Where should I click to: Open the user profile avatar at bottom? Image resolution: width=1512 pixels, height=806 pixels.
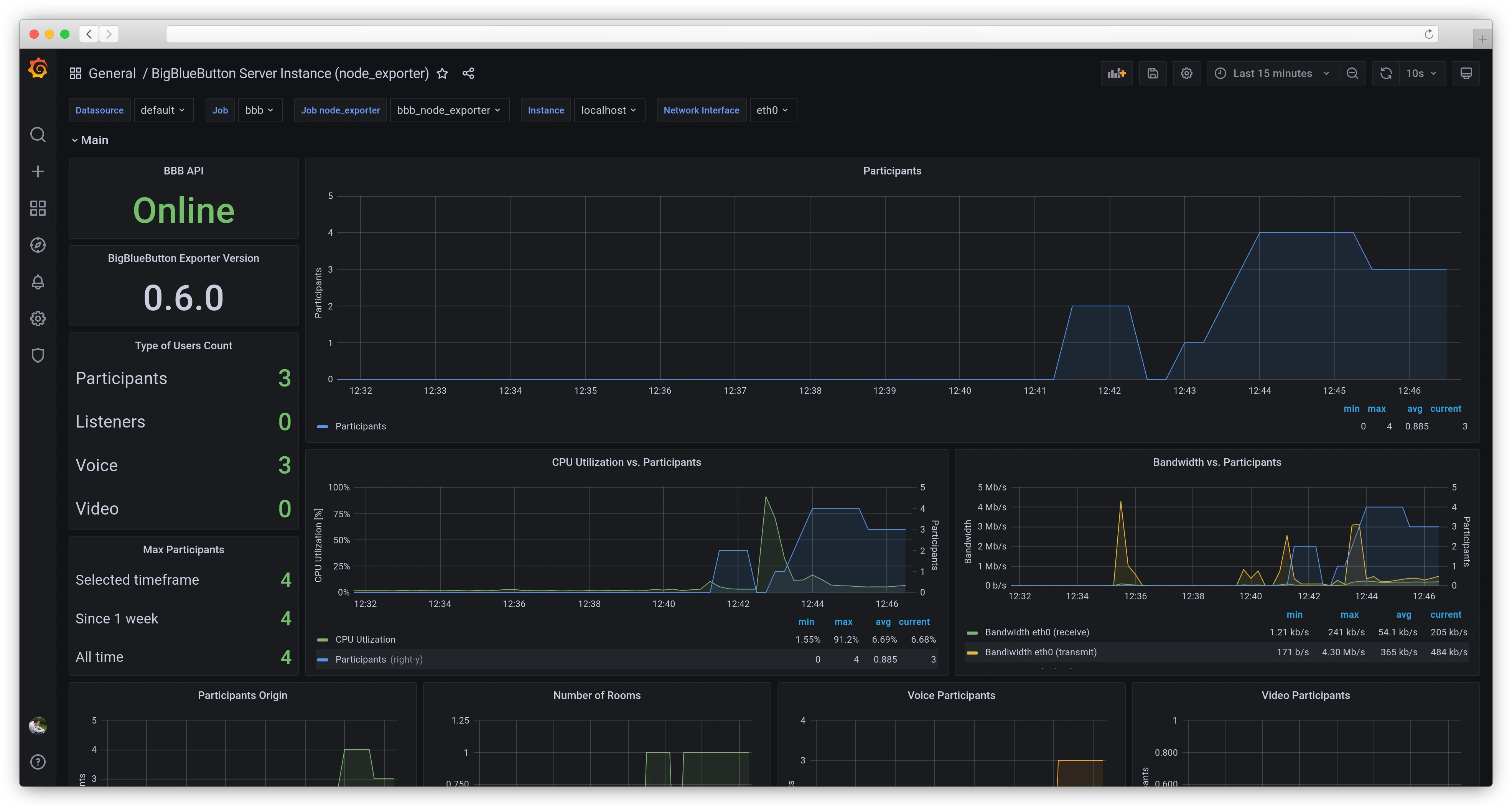pyautogui.click(x=38, y=725)
